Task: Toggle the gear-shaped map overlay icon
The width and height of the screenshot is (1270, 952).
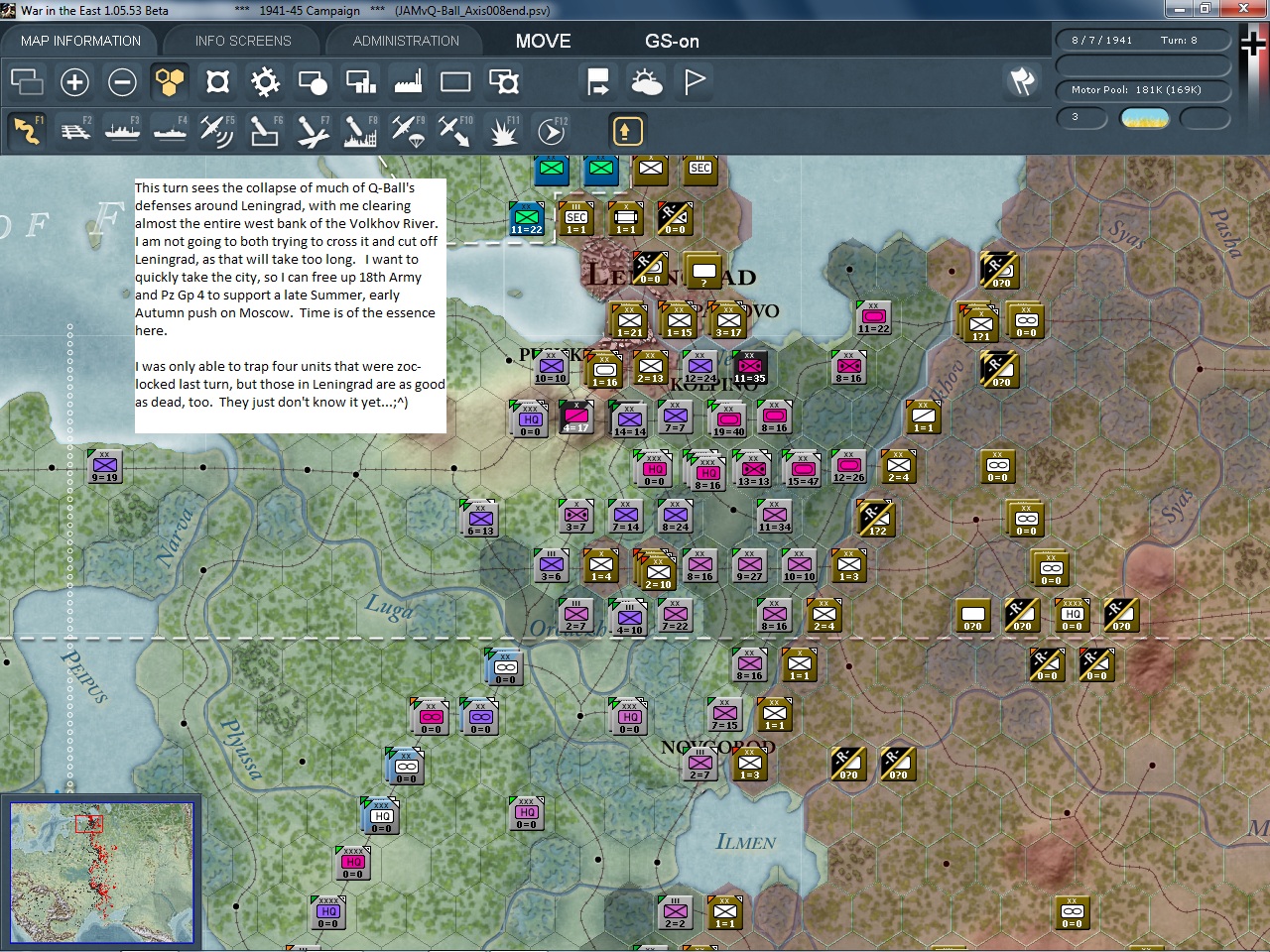Action: pos(265,81)
